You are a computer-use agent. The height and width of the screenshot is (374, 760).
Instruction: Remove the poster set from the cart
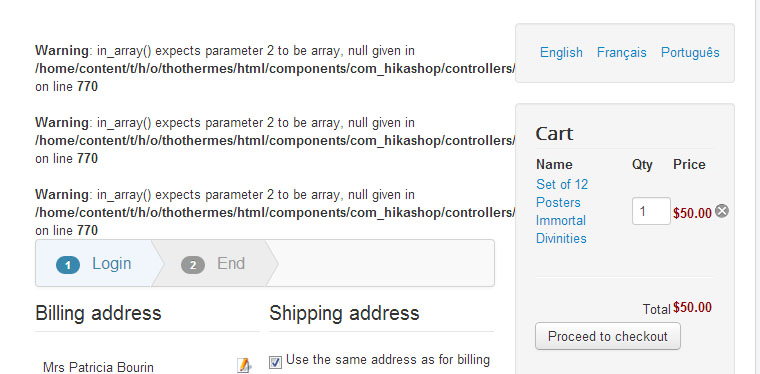722,211
